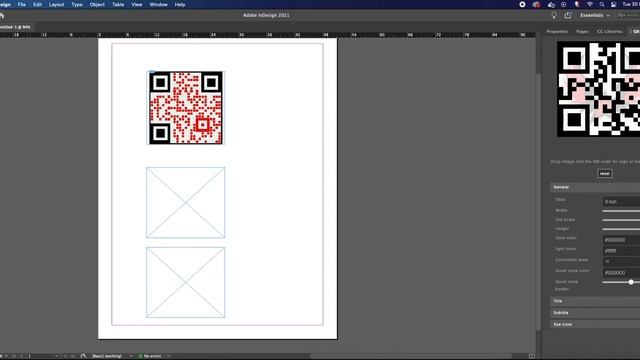Click the Adobe Stock search field
The width and height of the screenshot is (640, 360).
(x=629, y=16)
